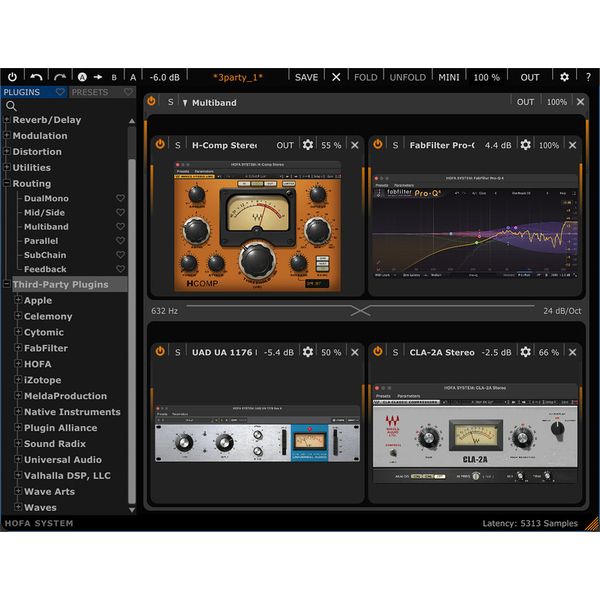Image resolution: width=600 pixels, height=600 pixels.
Task: Toggle H-Comp Stereo power
Action: point(160,145)
